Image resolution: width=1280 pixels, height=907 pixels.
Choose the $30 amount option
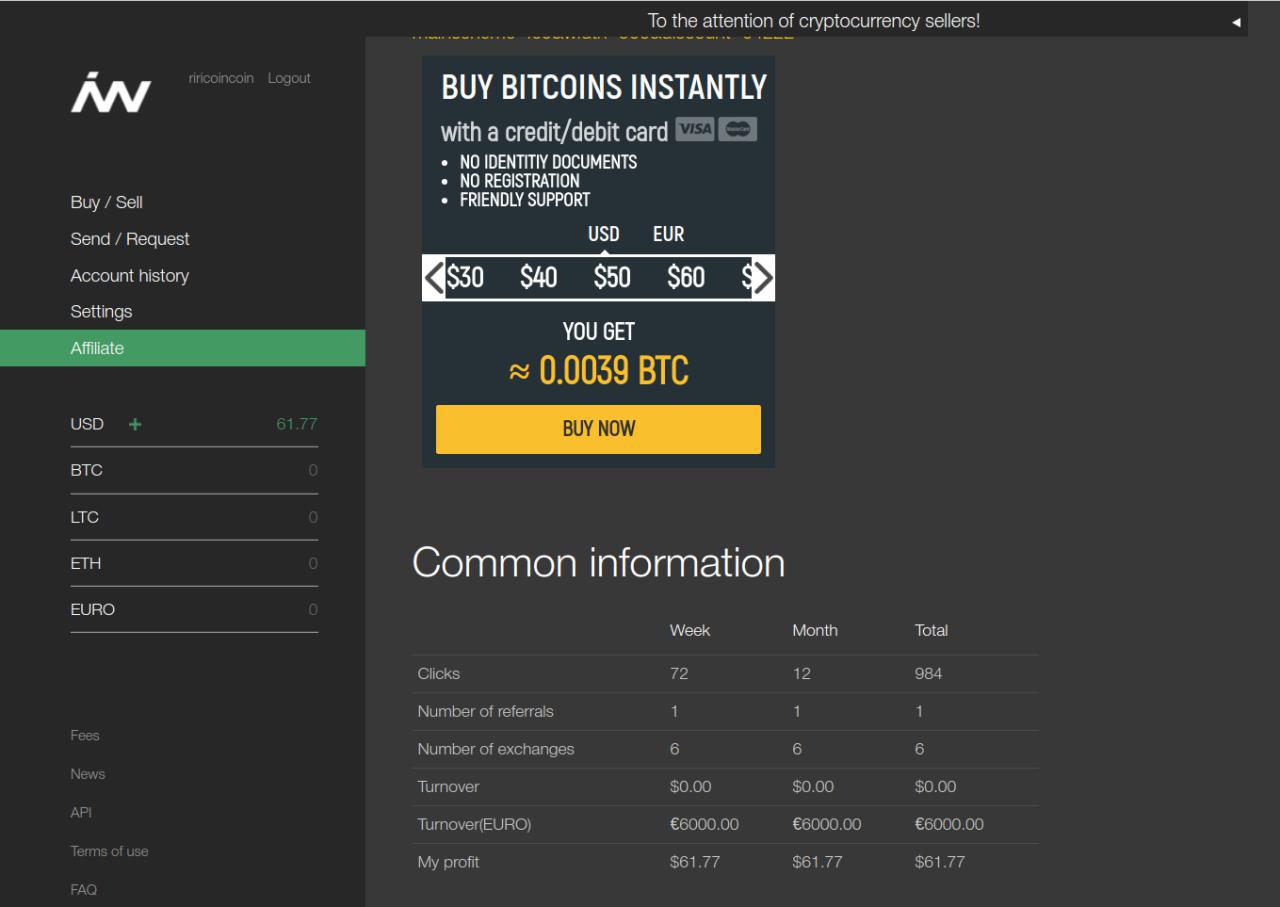tap(465, 277)
